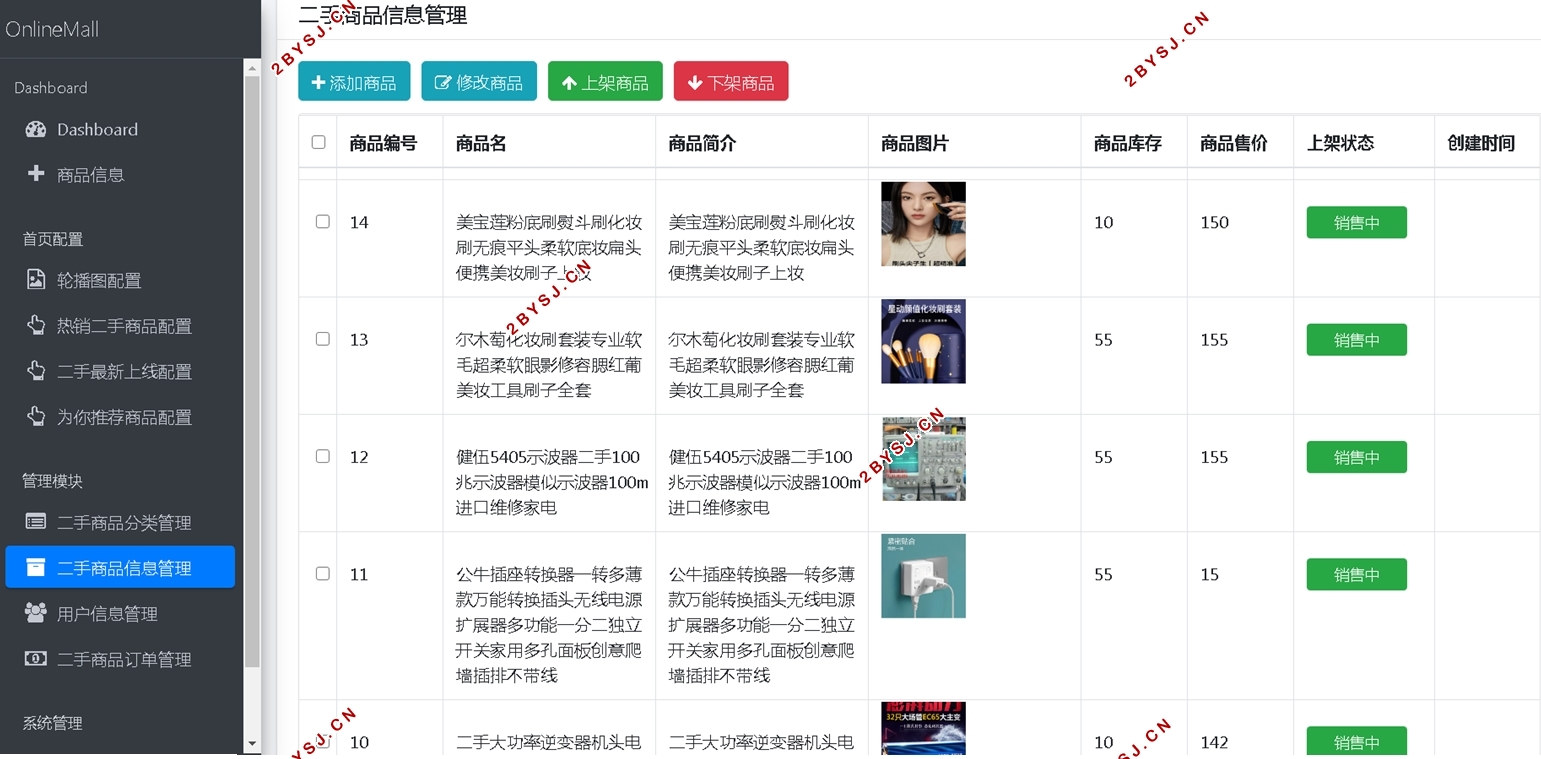Check the checkbox for product 14
The width and height of the screenshot is (1541, 759).
(322, 221)
